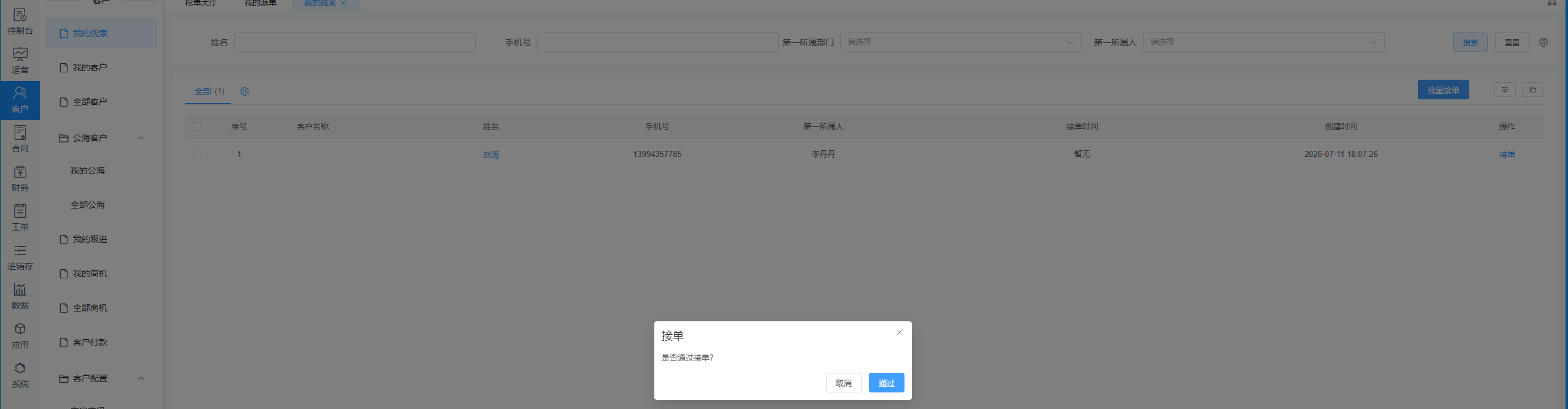
Task: Open the column settings icon next to 批量接单
Action: coord(1504,90)
